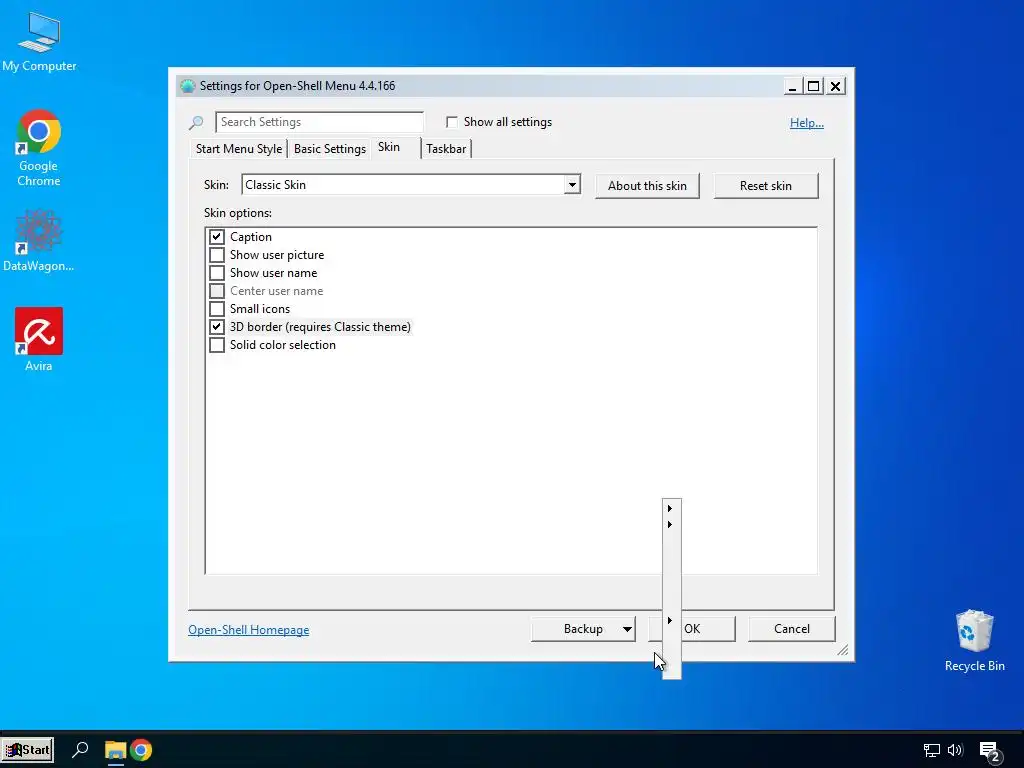Switch to the Taskbar tab
Viewport: 1024px width, 768px height.
[x=446, y=149]
